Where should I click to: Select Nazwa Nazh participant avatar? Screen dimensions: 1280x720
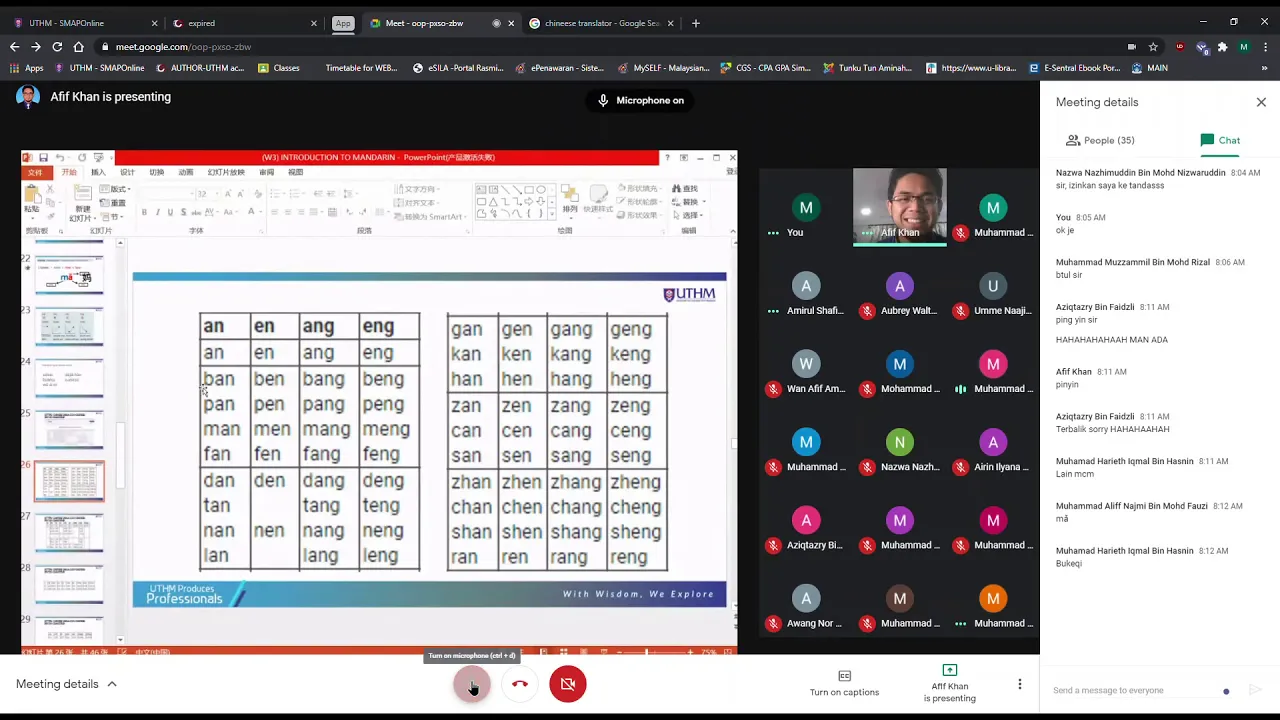(x=899, y=442)
